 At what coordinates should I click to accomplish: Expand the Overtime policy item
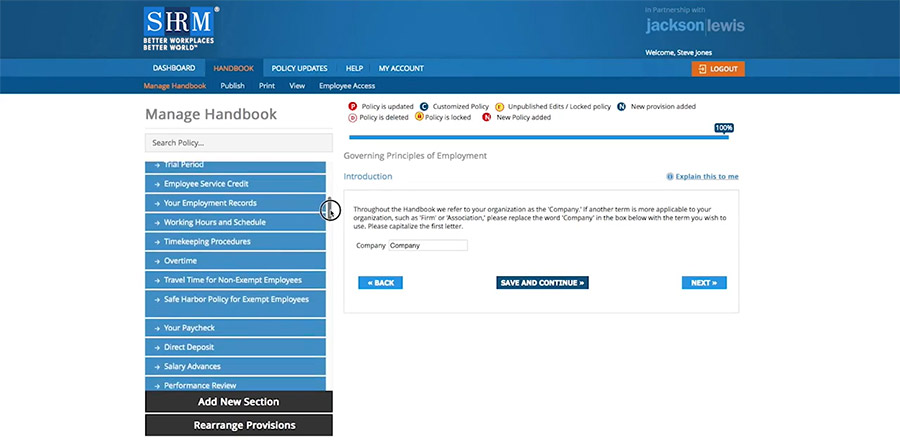tap(235, 261)
